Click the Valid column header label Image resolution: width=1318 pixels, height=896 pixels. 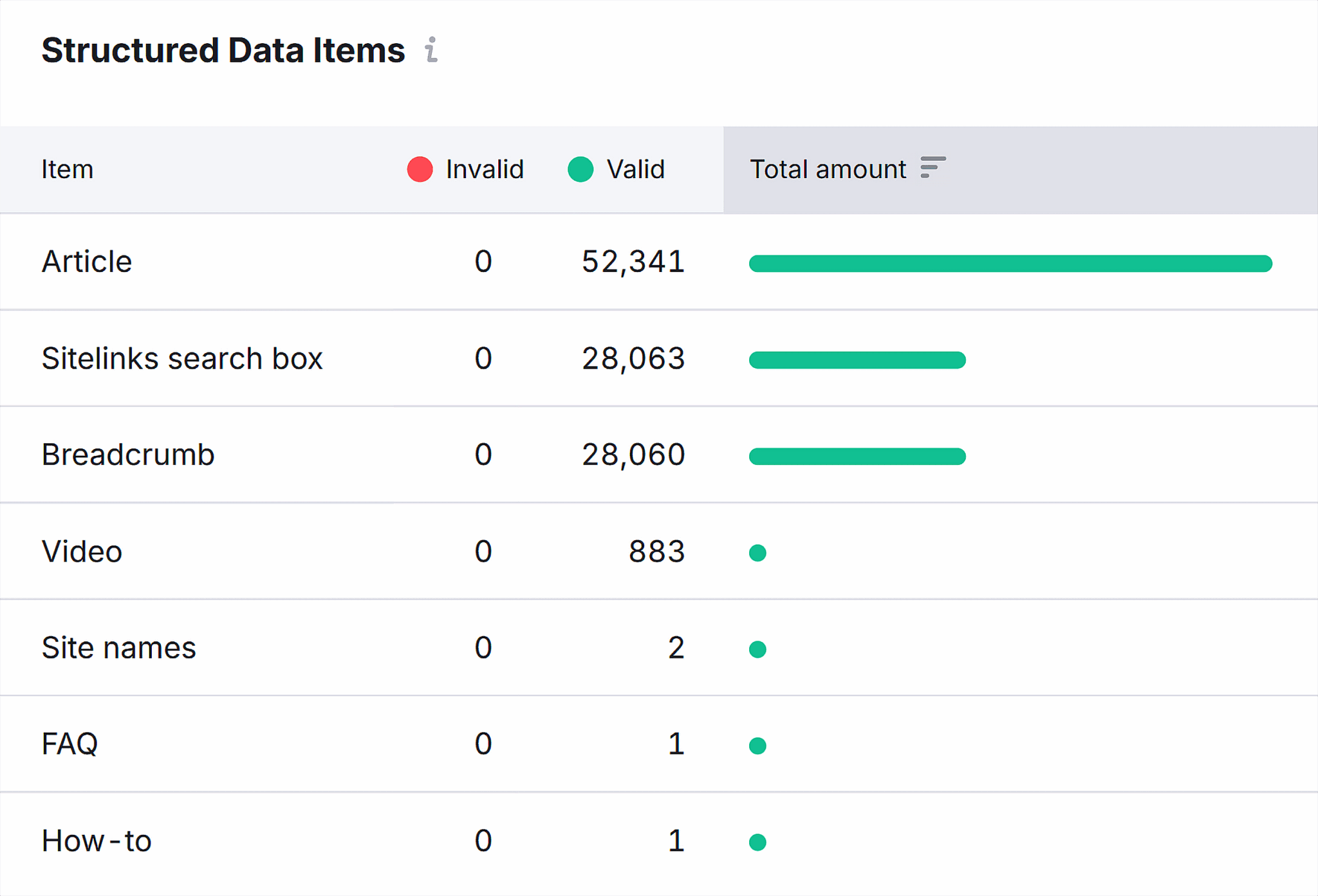coord(635,170)
